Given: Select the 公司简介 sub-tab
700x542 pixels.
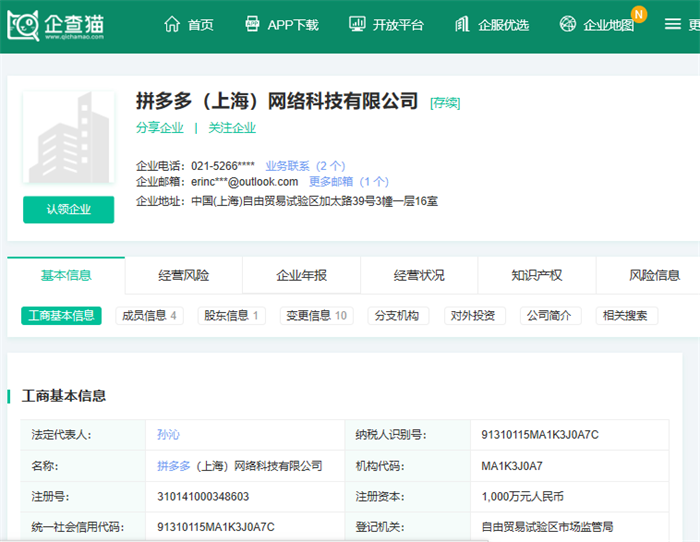Looking at the screenshot, I should [x=550, y=316].
